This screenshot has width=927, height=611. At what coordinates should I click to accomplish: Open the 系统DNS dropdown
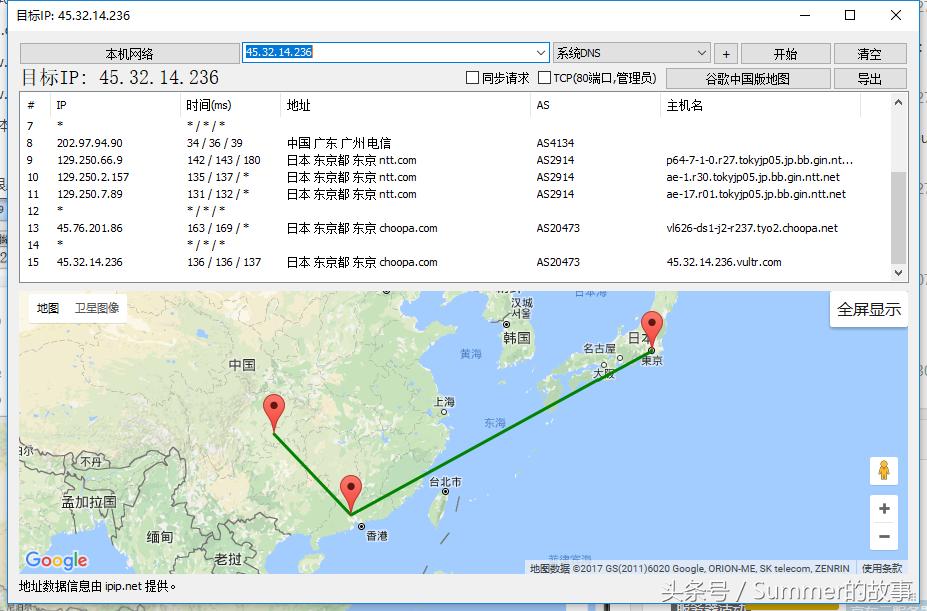(x=699, y=52)
